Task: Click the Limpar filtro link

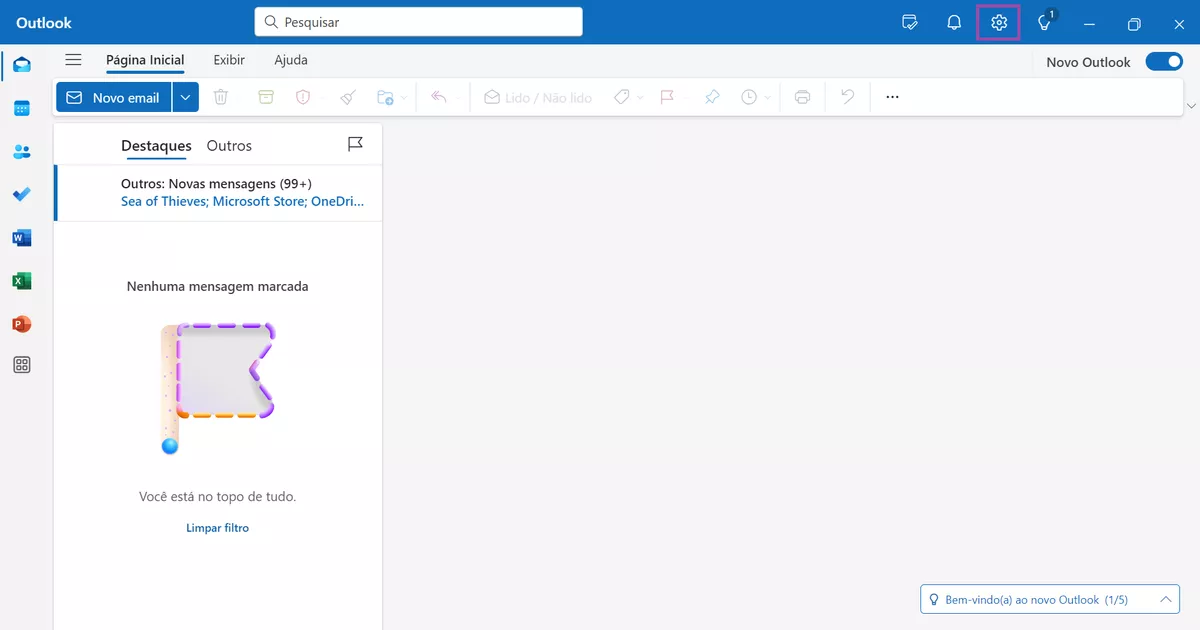Action: [x=217, y=527]
